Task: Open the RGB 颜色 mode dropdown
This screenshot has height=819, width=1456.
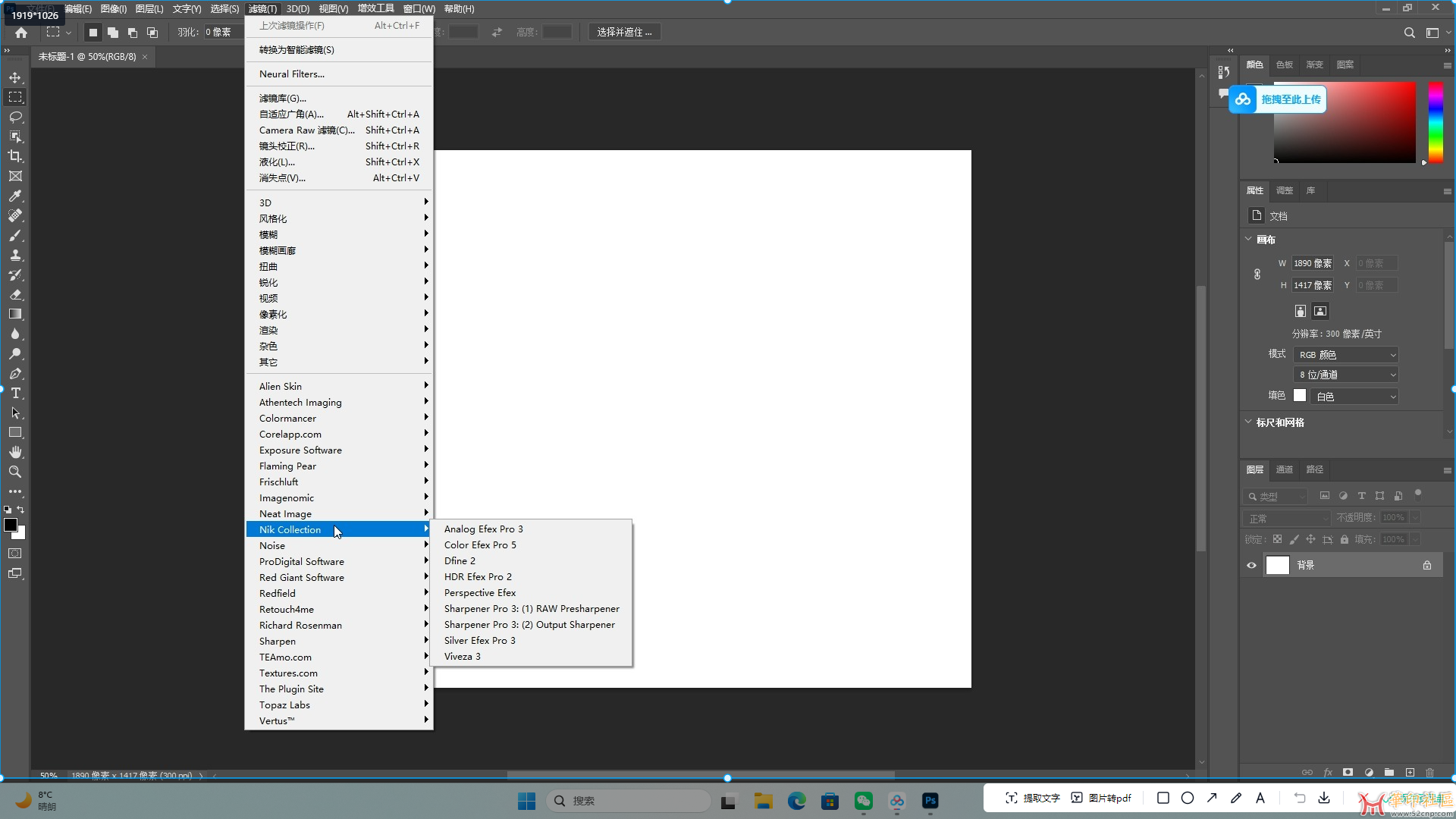Action: pos(1345,354)
